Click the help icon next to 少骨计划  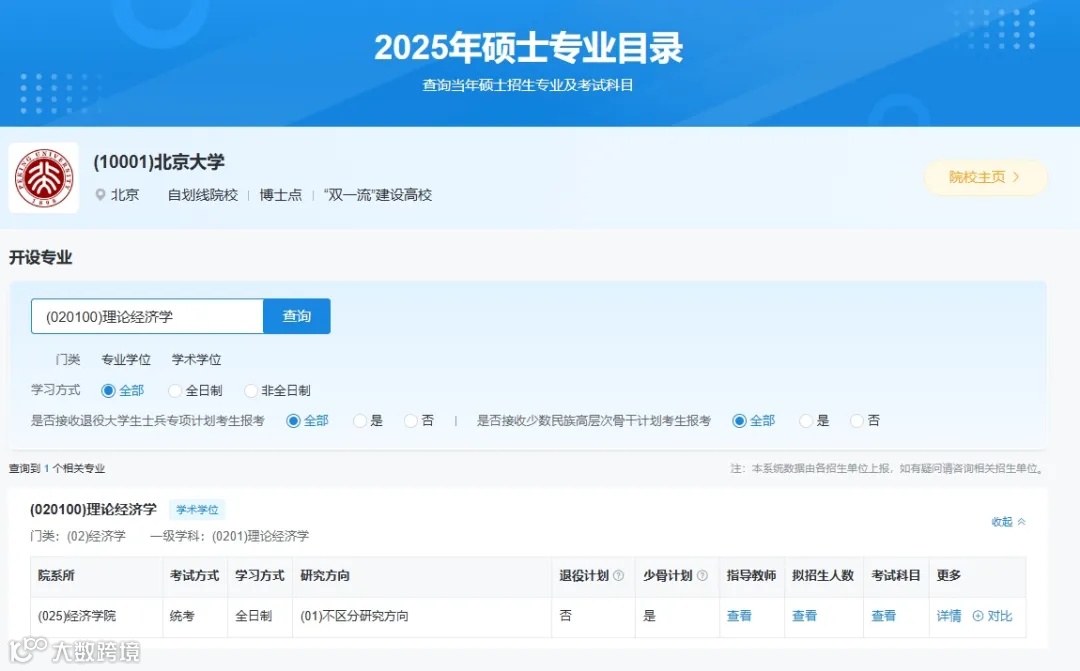pyautogui.click(x=703, y=576)
